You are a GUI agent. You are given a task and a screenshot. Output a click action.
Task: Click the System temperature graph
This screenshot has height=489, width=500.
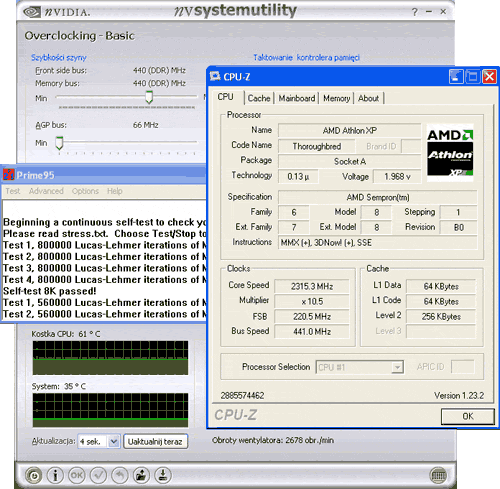(x=110, y=410)
